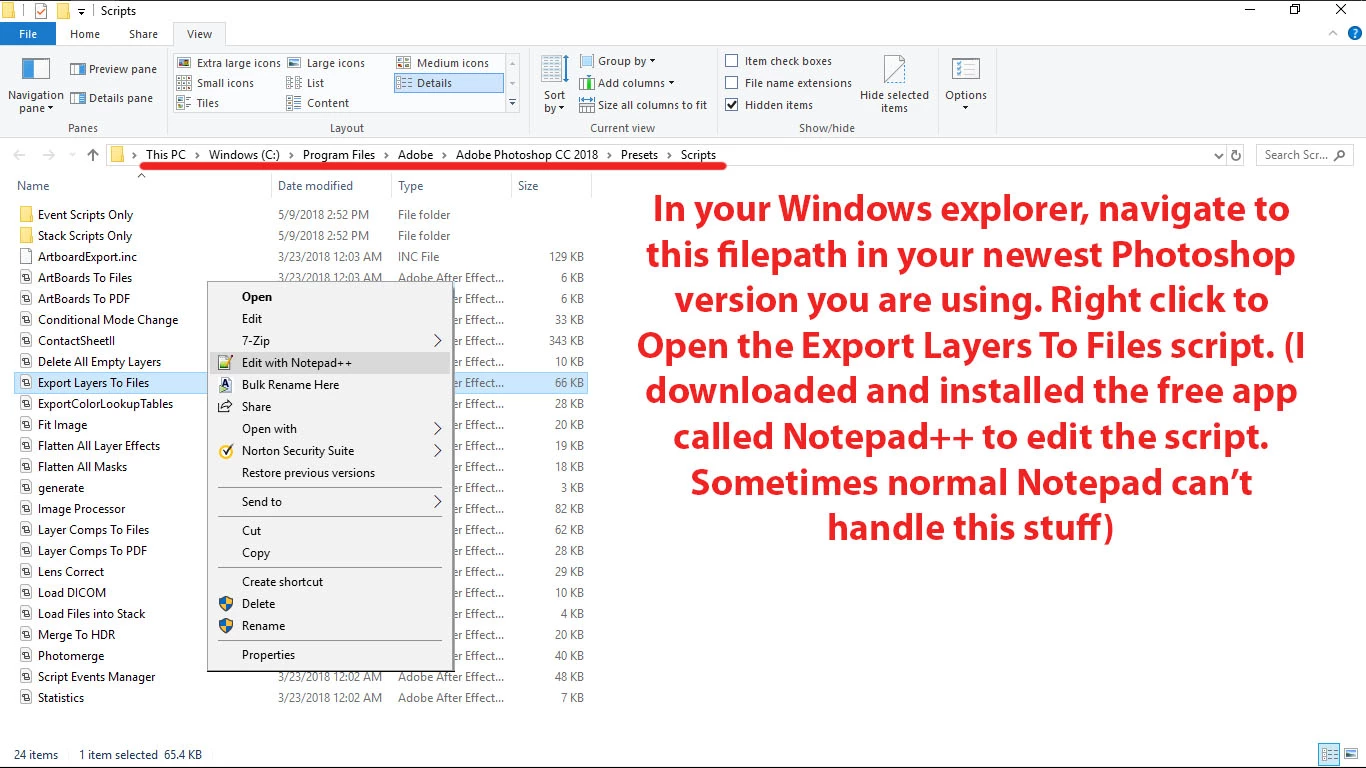This screenshot has width=1366, height=768.
Task: Switch to Content layout
Action: pos(318,103)
